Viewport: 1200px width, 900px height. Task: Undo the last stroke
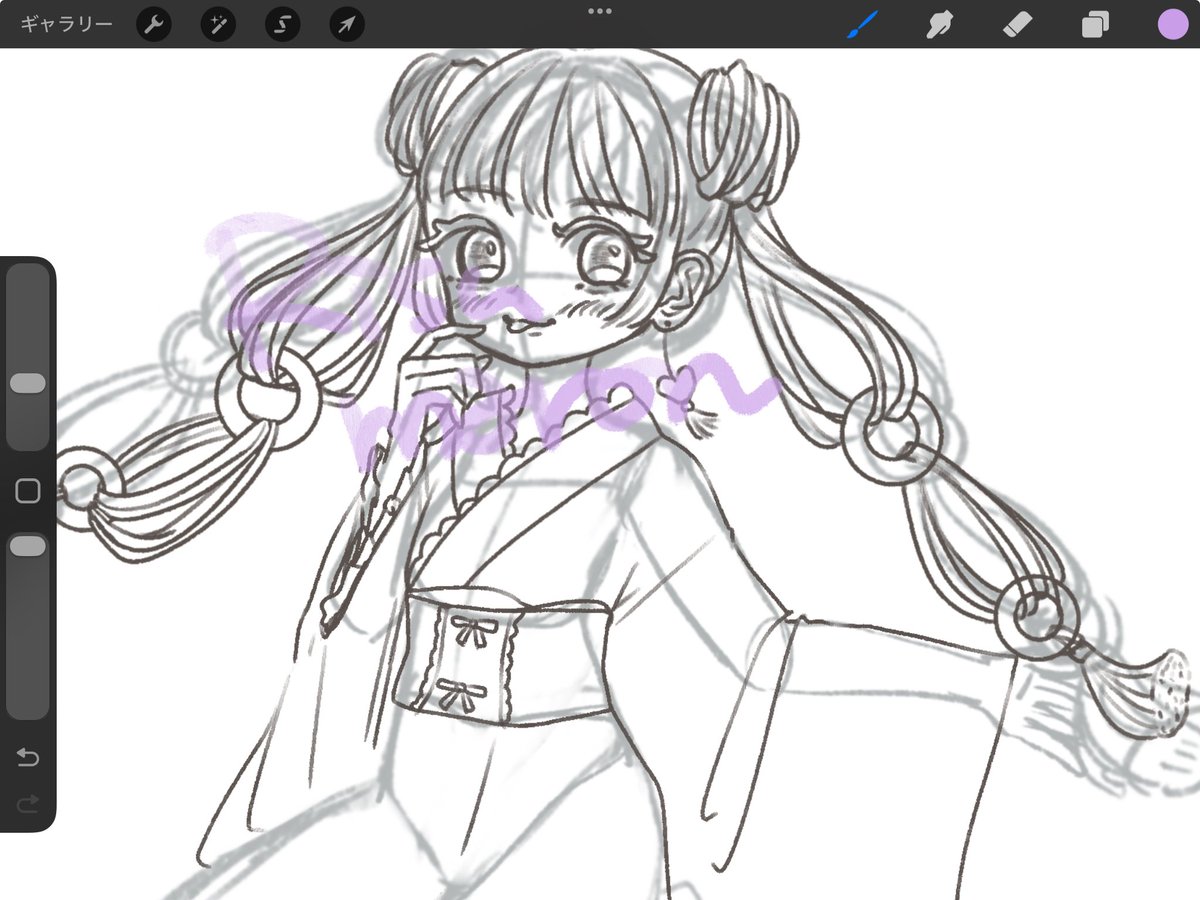(28, 758)
